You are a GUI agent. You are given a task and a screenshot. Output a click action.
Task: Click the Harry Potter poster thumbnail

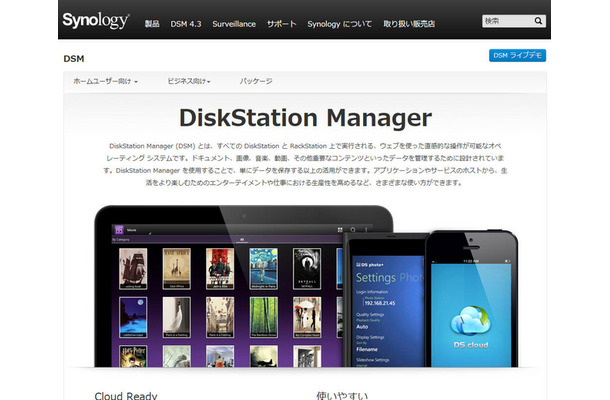click(133, 356)
